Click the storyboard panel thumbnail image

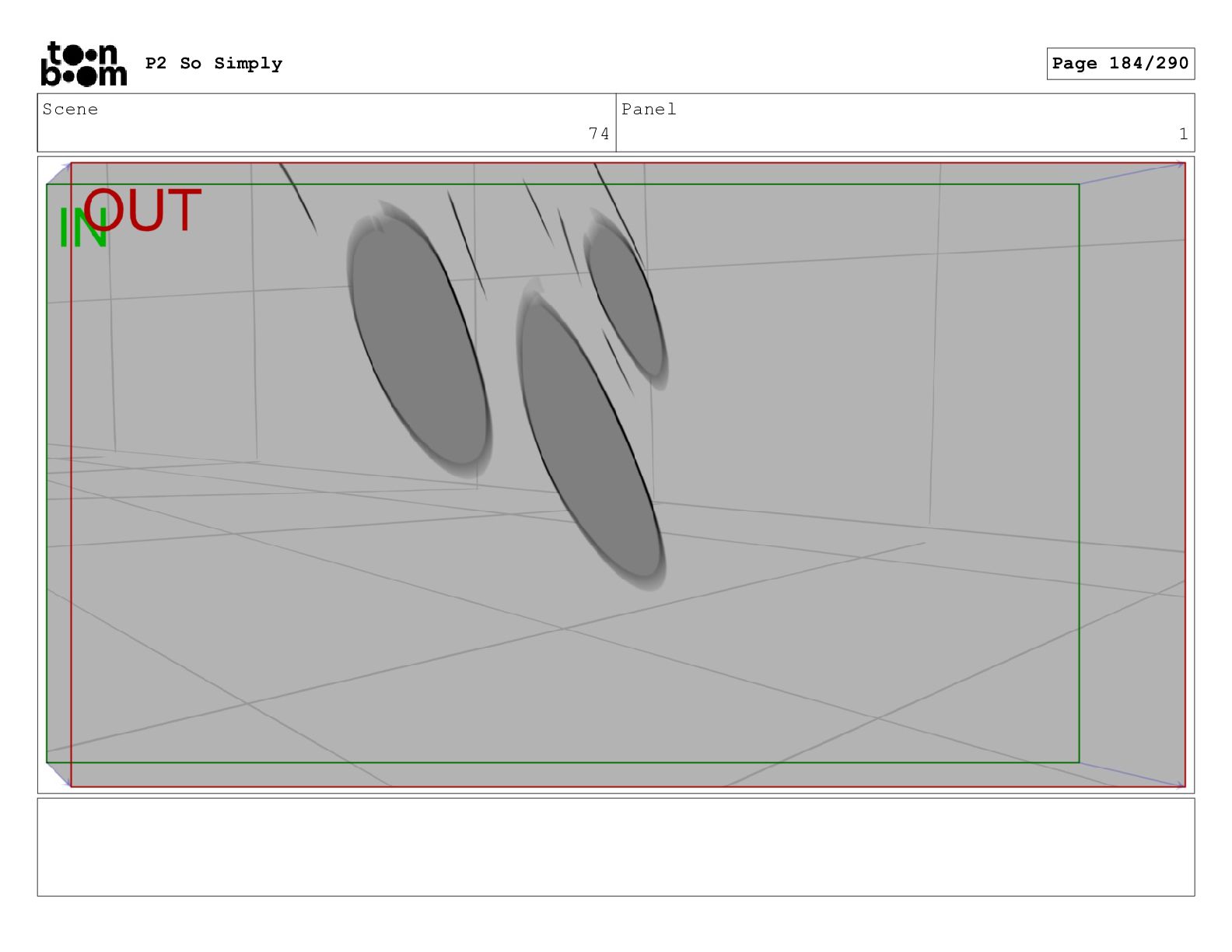point(616,474)
